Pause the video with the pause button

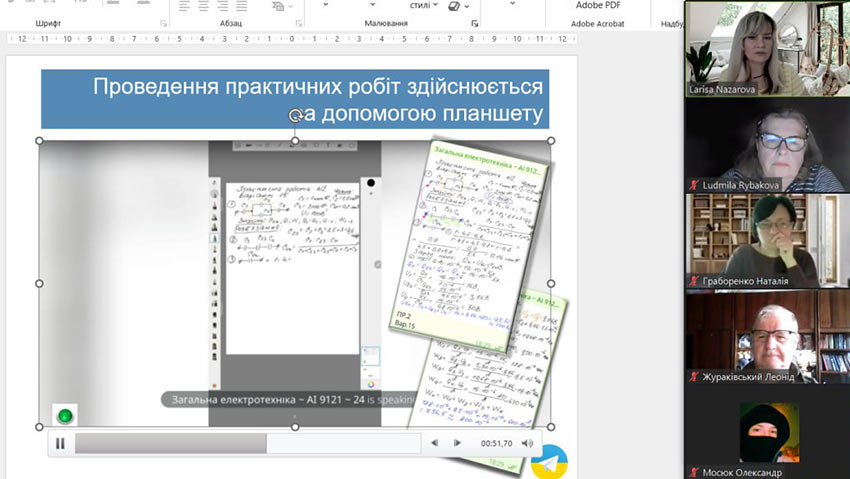coord(60,443)
